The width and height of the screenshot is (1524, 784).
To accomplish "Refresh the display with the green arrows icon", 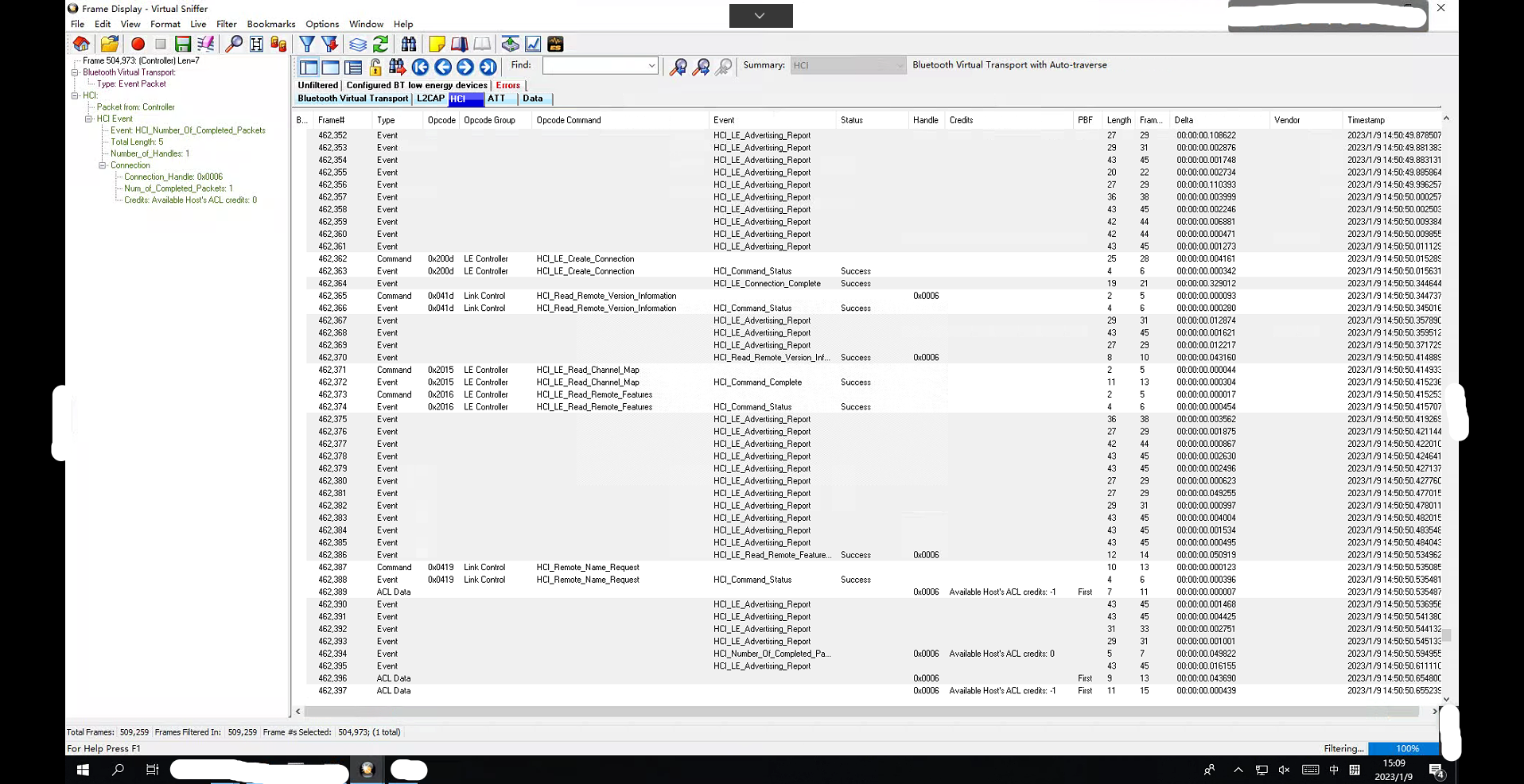I will coord(382,45).
